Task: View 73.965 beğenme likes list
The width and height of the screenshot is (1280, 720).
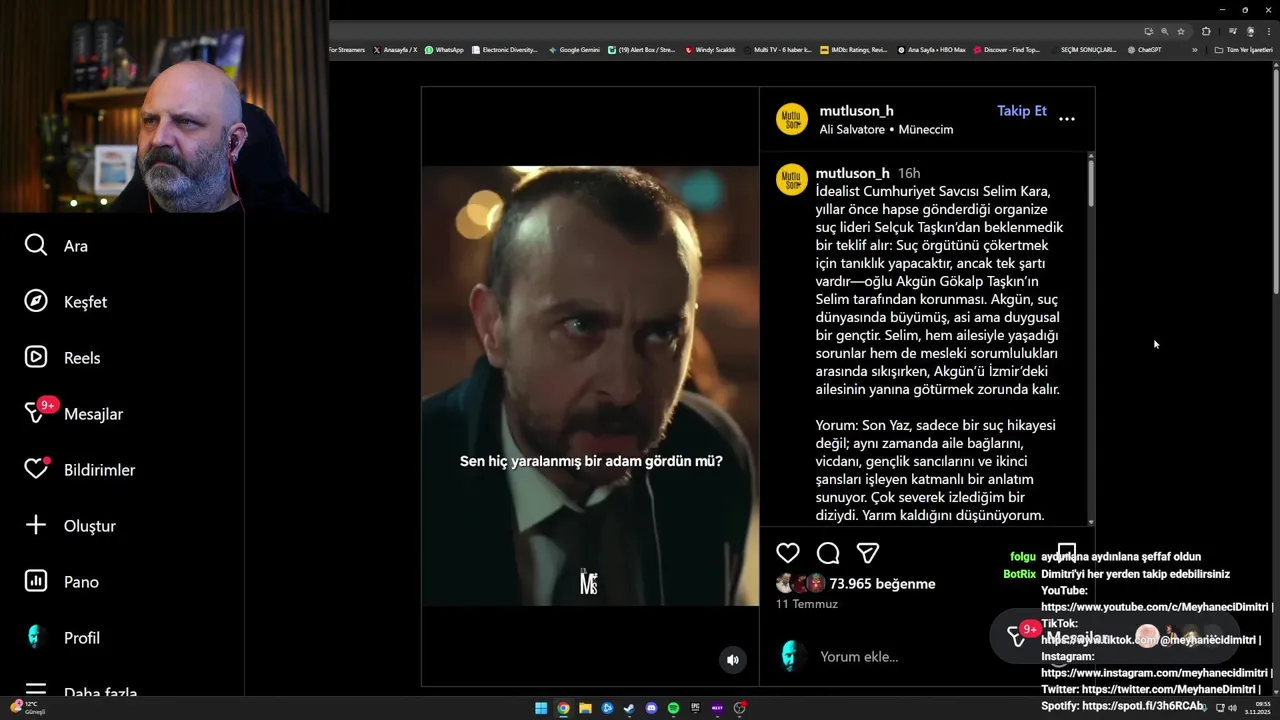Action: click(882, 584)
